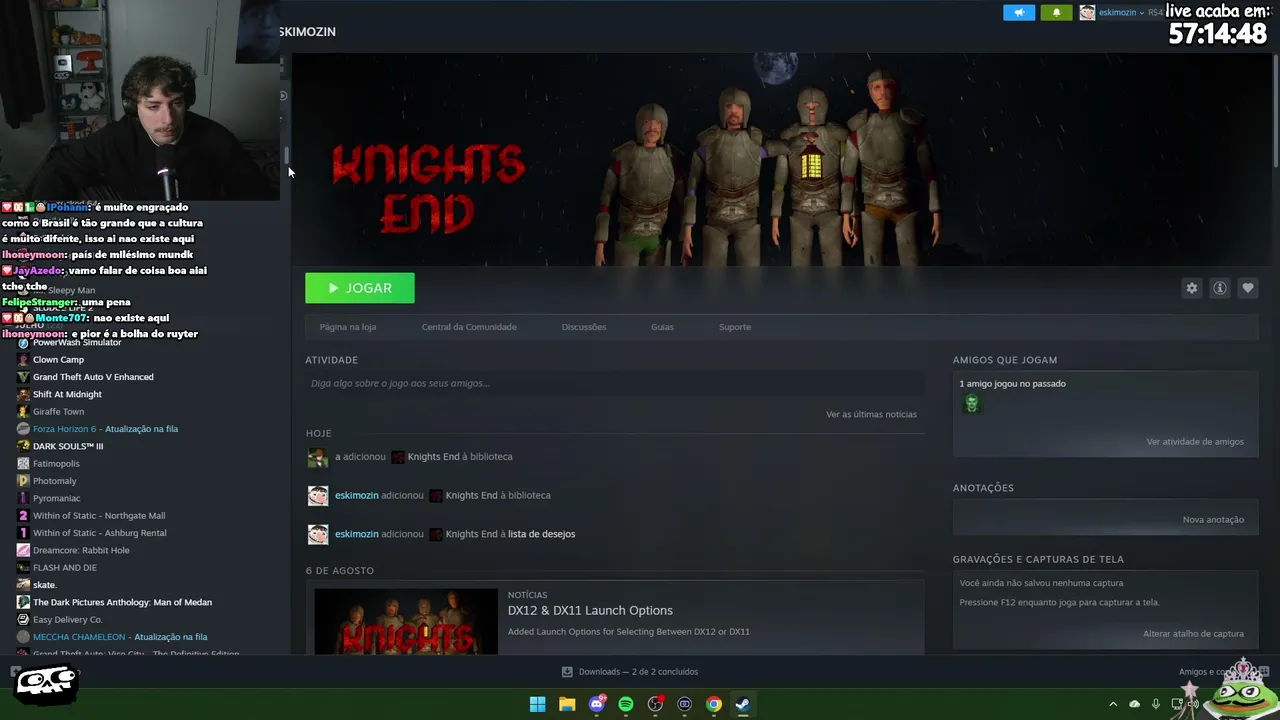Select Fatimopolis in the game list
The width and height of the screenshot is (1280, 720).
[x=56, y=464]
